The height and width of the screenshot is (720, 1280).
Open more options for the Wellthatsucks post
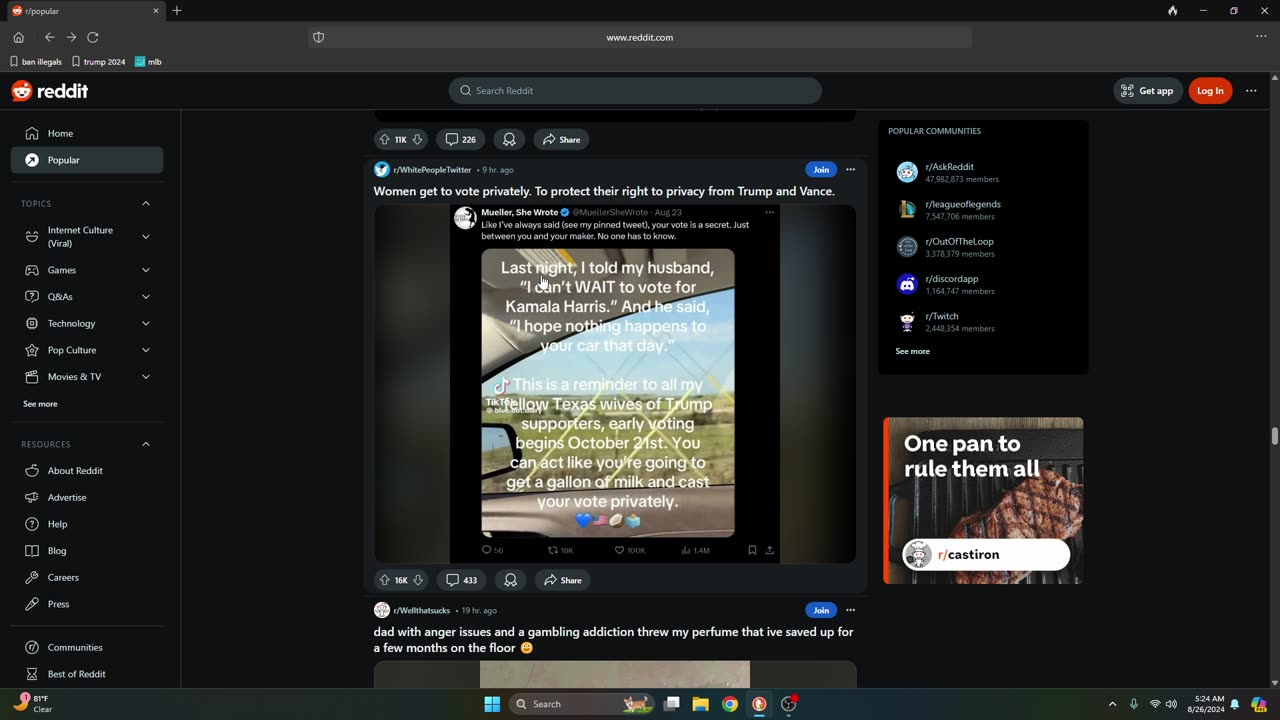click(851, 610)
